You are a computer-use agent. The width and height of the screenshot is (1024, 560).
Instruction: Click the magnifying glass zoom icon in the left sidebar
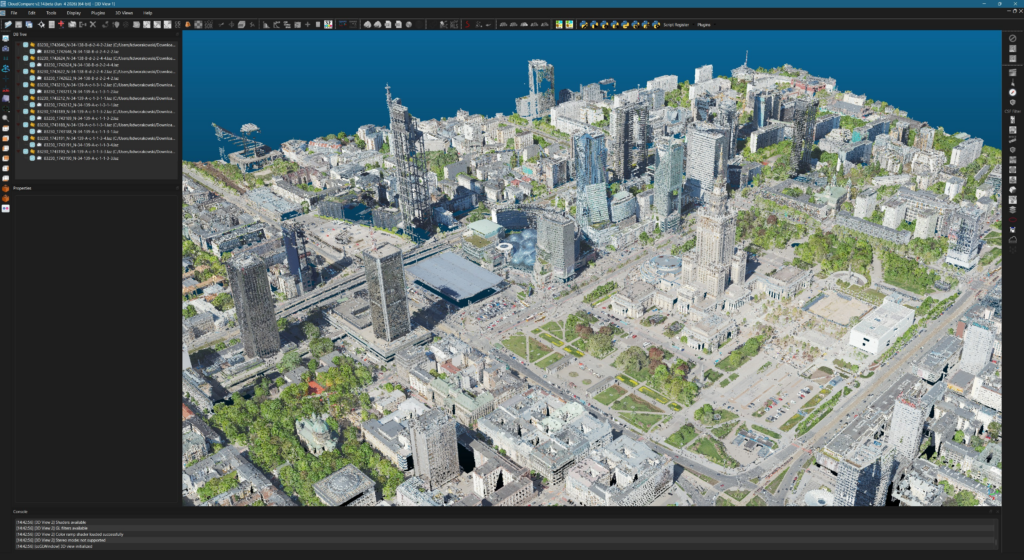(5, 118)
